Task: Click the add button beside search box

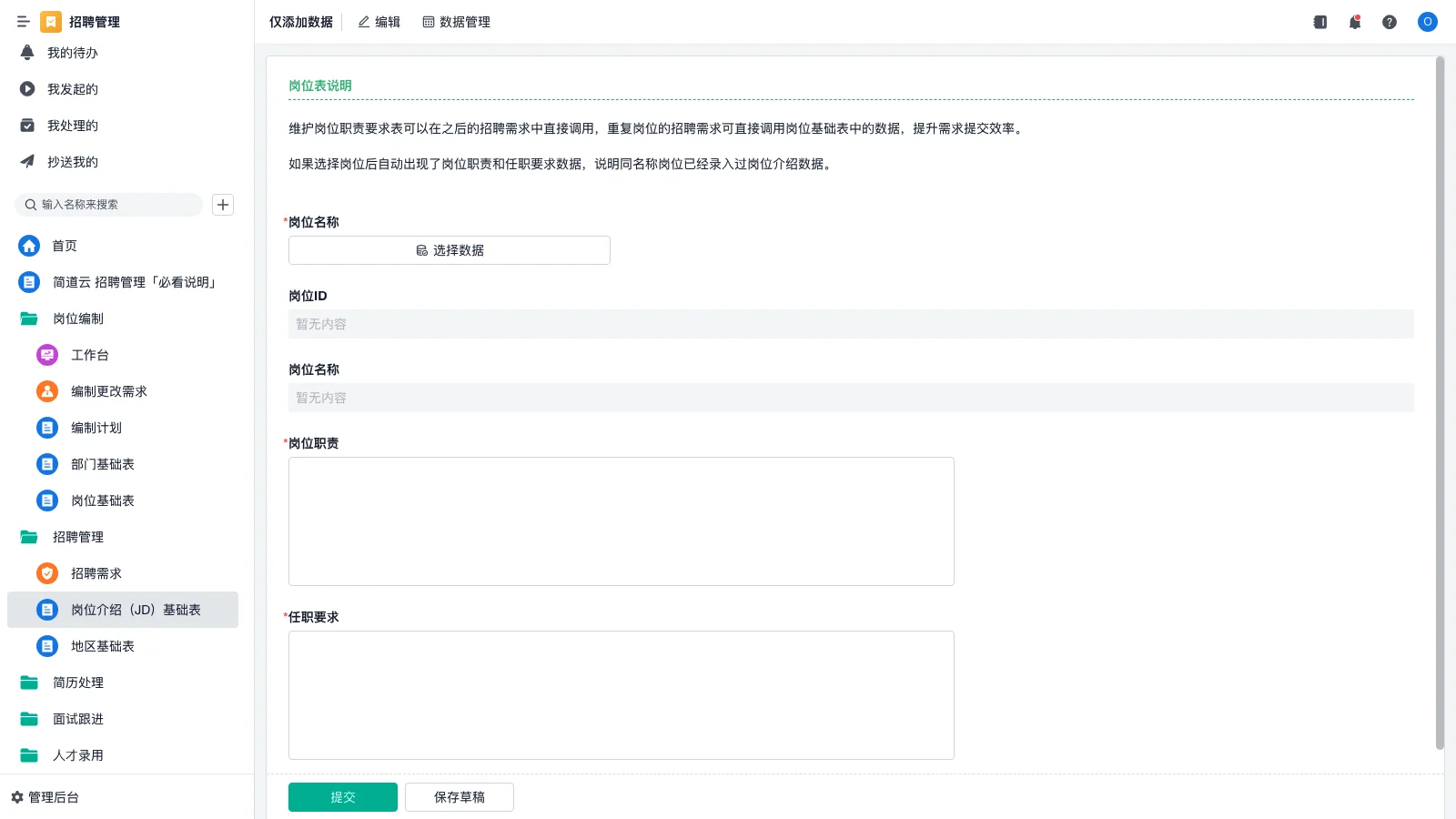Action: 222,205
